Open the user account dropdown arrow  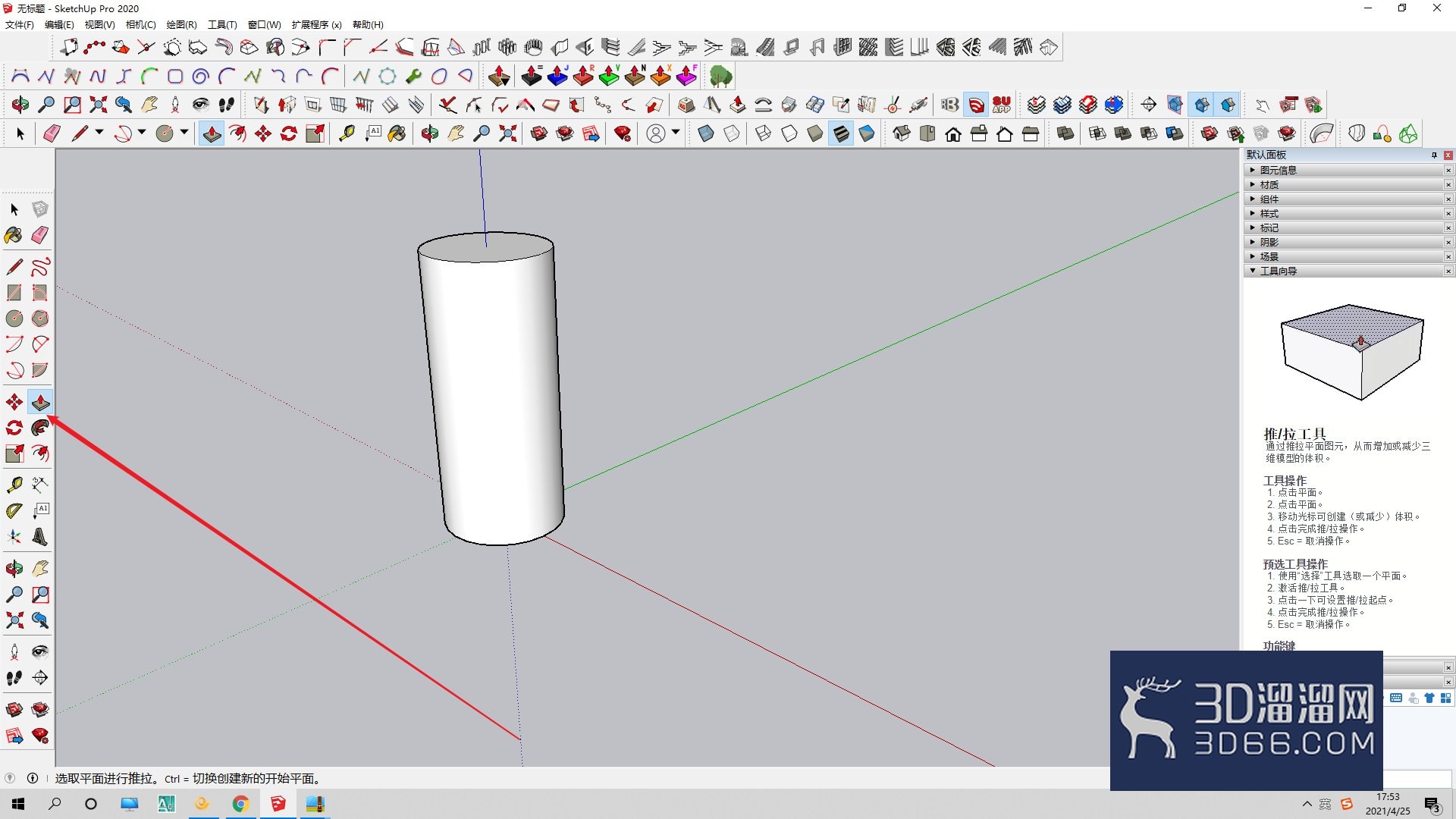click(x=676, y=133)
